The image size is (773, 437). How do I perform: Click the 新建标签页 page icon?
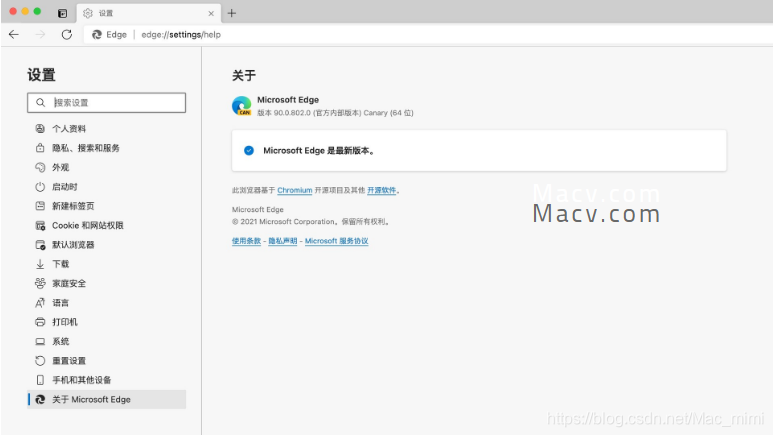pyautogui.click(x=40, y=206)
